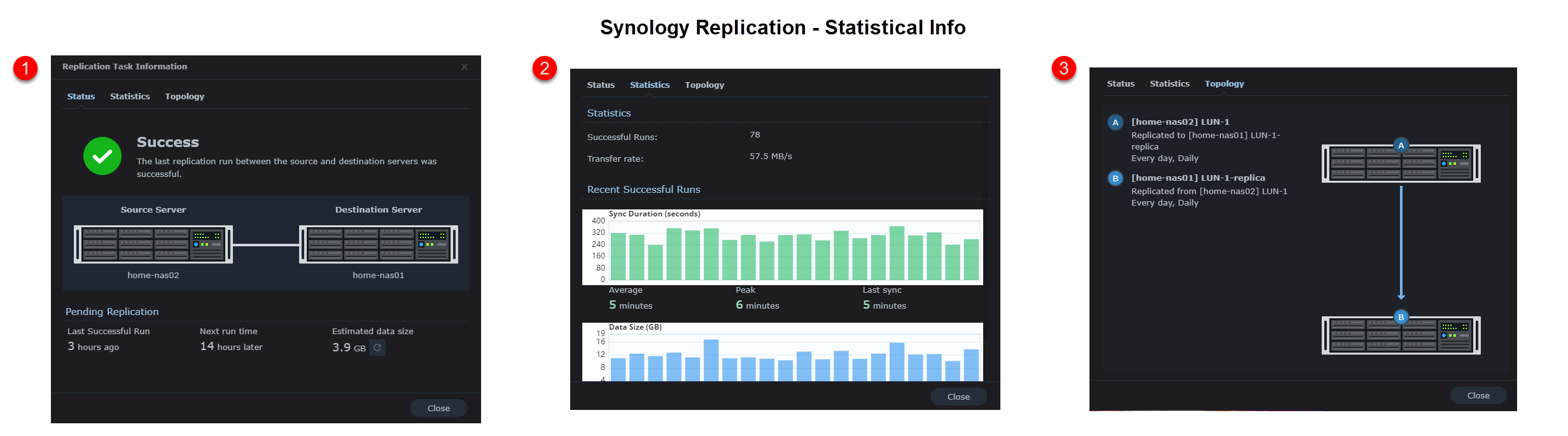Image resolution: width=1568 pixels, height=436 pixels.
Task: Open Topology tab in the Replication Task Information dialog
Action: coord(185,96)
